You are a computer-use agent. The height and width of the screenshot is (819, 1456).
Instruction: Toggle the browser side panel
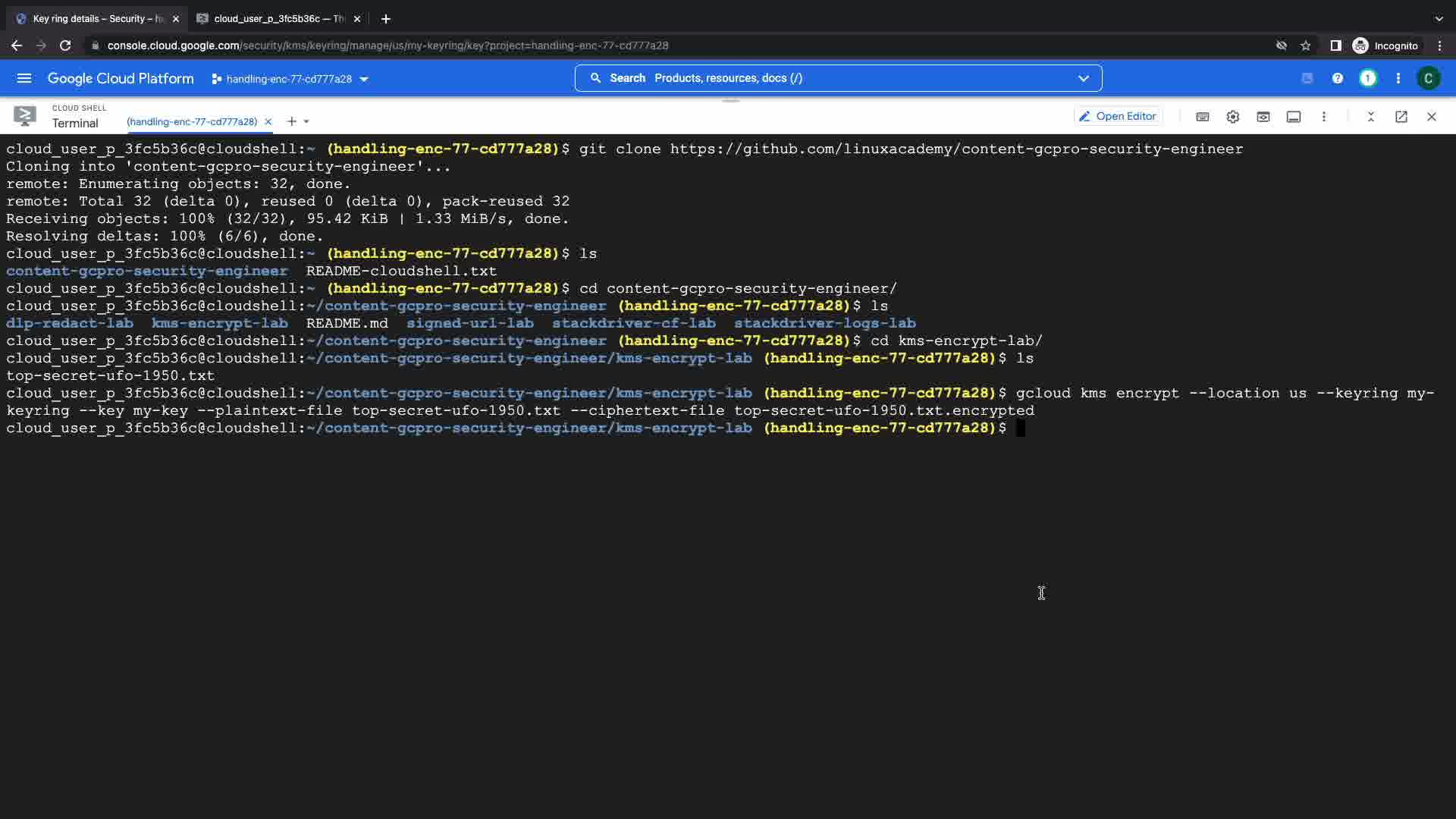coord(1335,45)
